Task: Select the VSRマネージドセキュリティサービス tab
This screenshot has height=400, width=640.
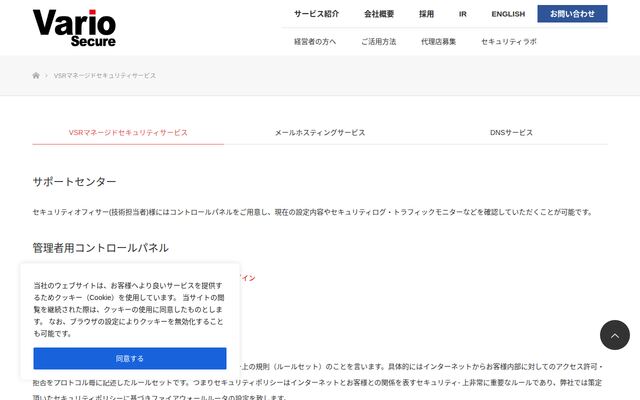Action: click(x=128, y=133)
